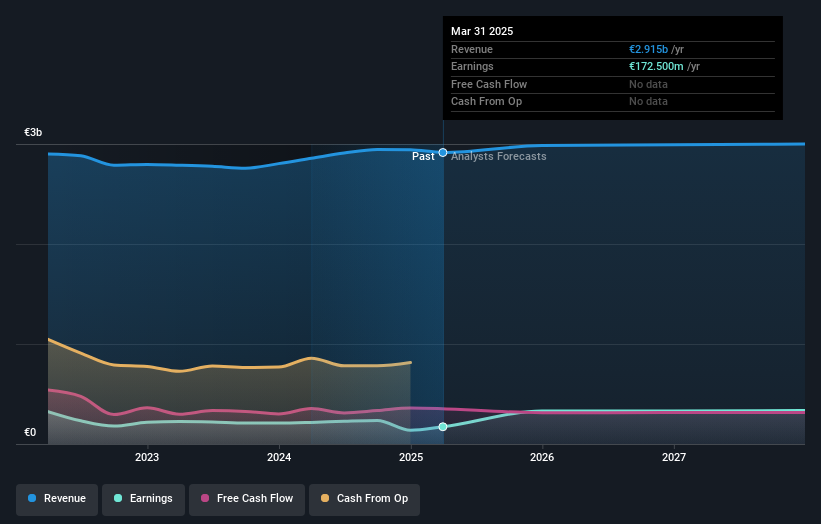Click the 2027 x-axis label
This screenshot has height=524, width=821.
click(x=674, y=458)
